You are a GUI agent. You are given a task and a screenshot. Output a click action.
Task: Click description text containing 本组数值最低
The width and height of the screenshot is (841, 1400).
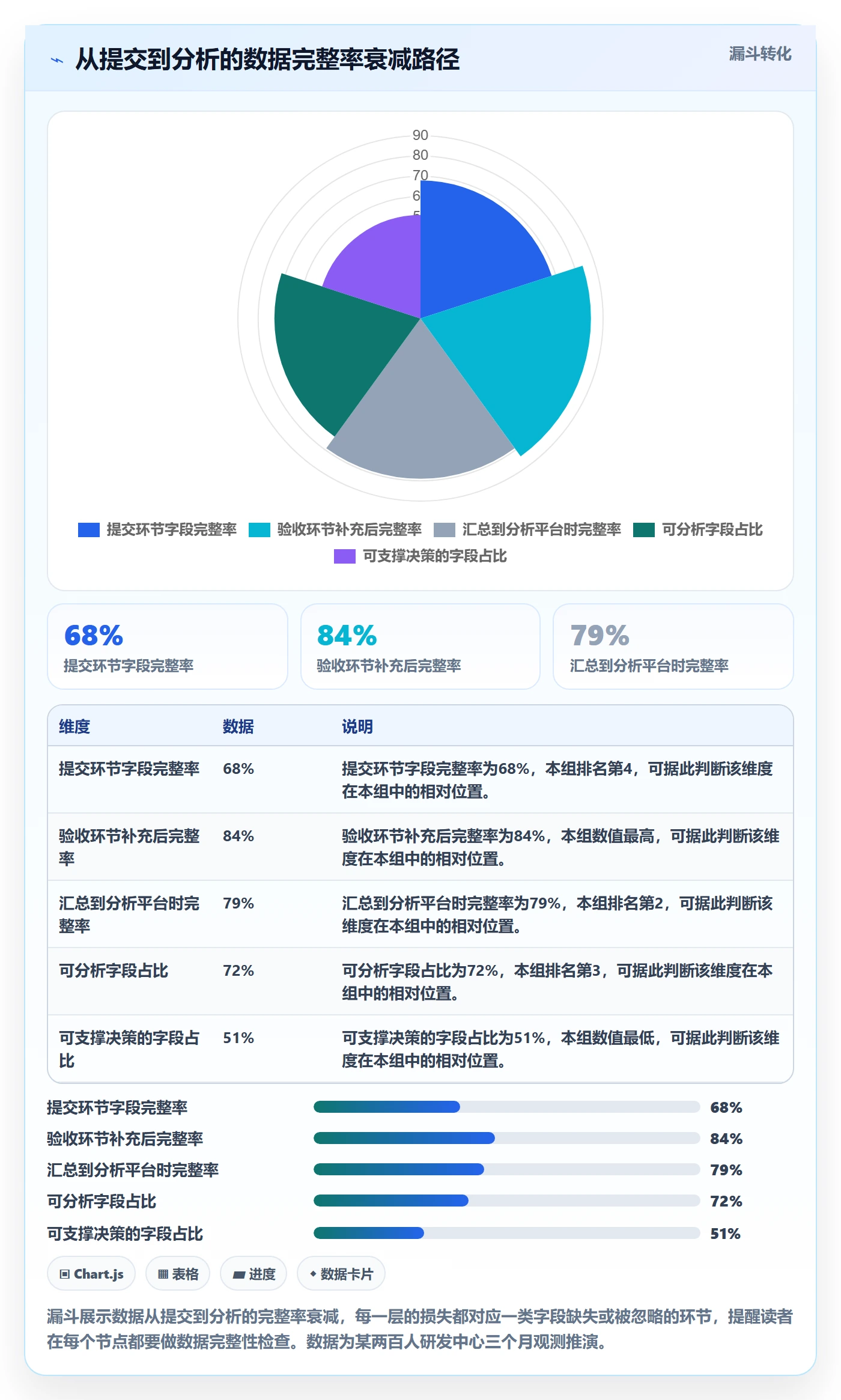[x=560, y=1049]
